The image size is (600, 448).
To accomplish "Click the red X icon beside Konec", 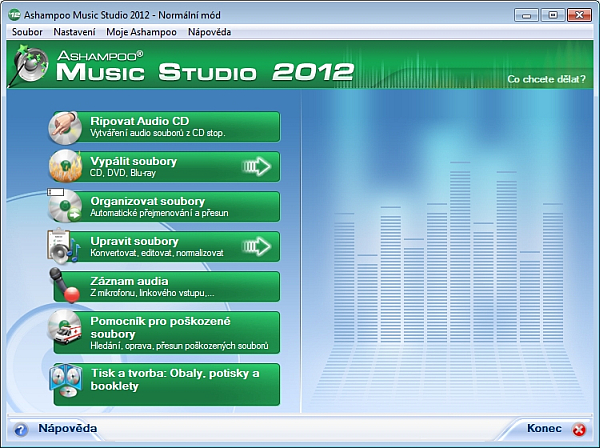I will pos(579,430).
